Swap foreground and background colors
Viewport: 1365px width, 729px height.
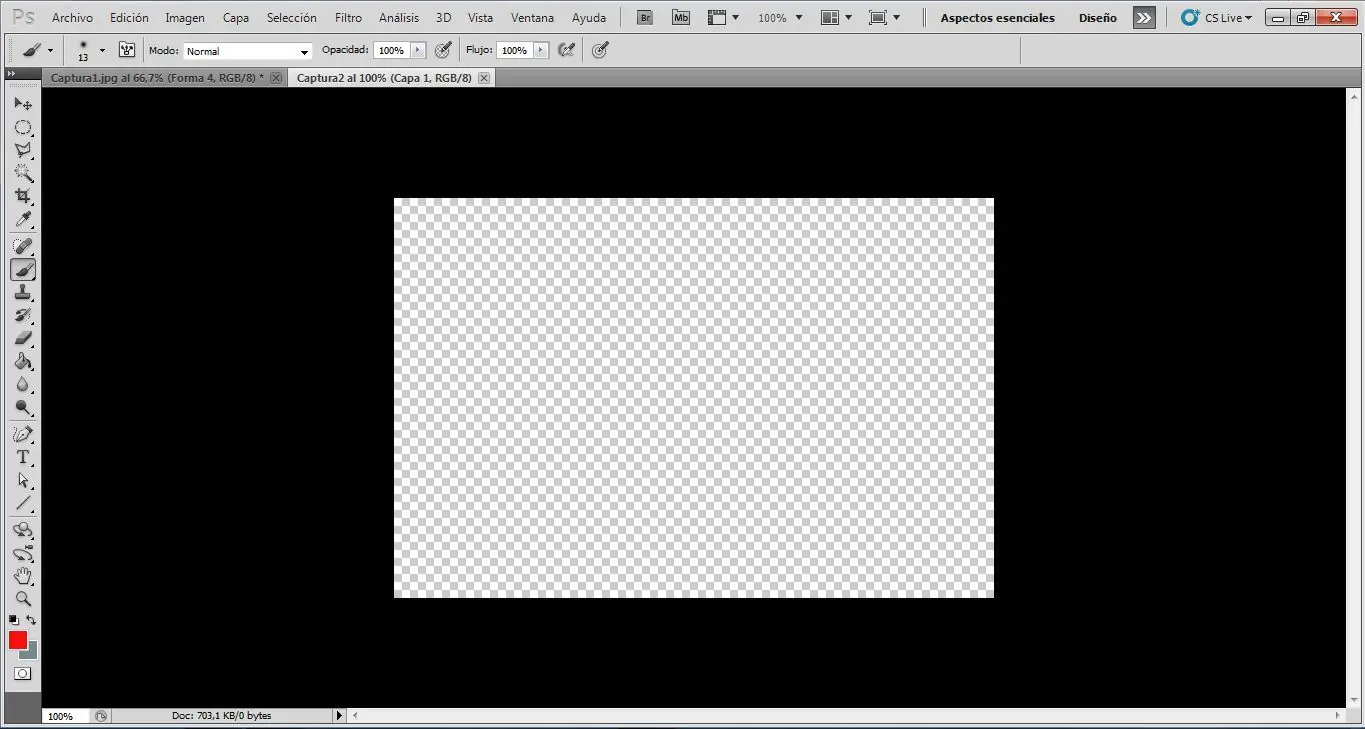(31, 620)
